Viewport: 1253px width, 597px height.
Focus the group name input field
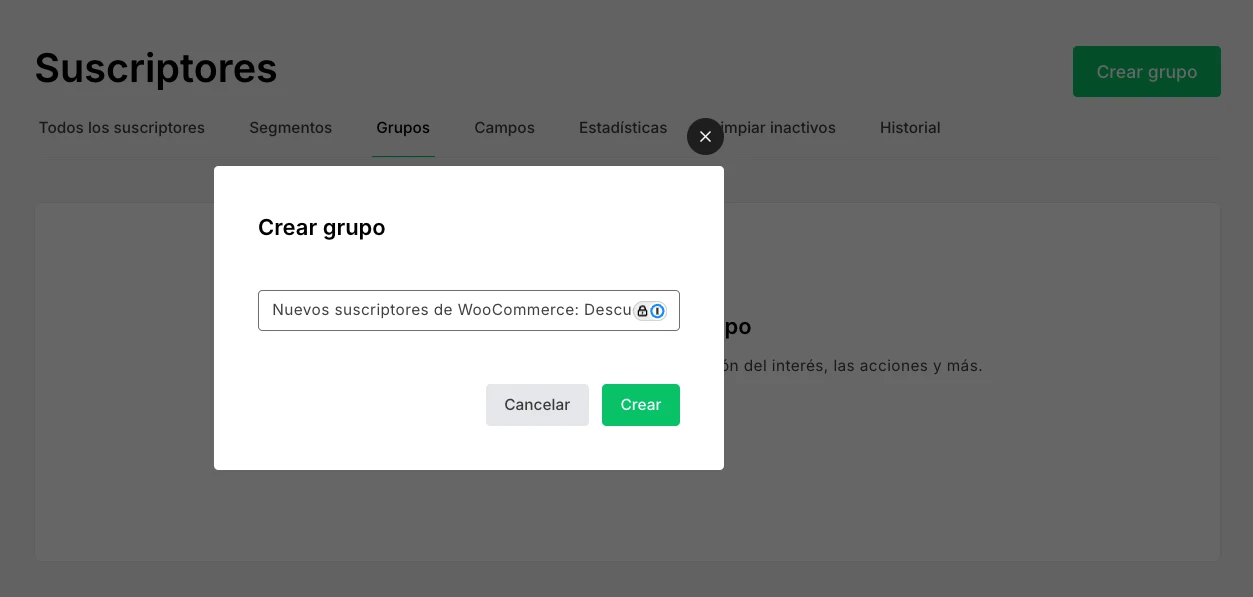coord(450,311)
